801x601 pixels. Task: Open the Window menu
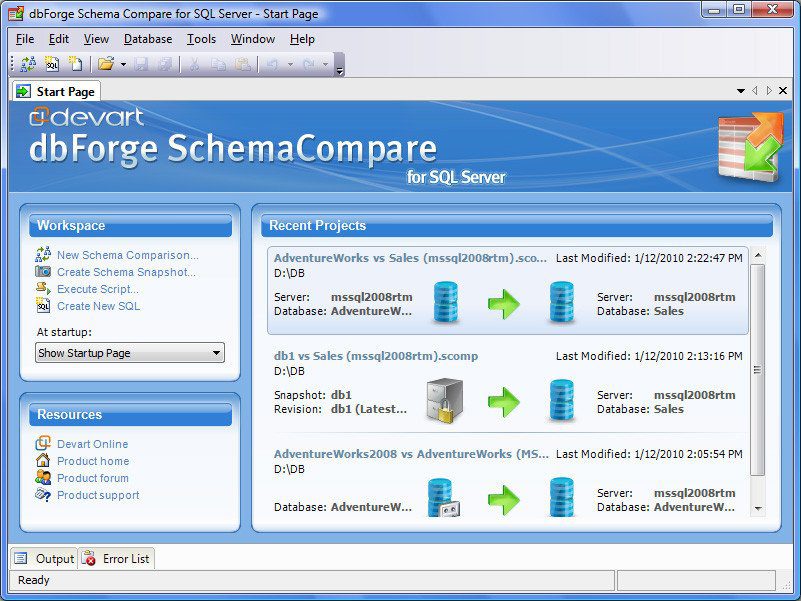pos(253,39)
